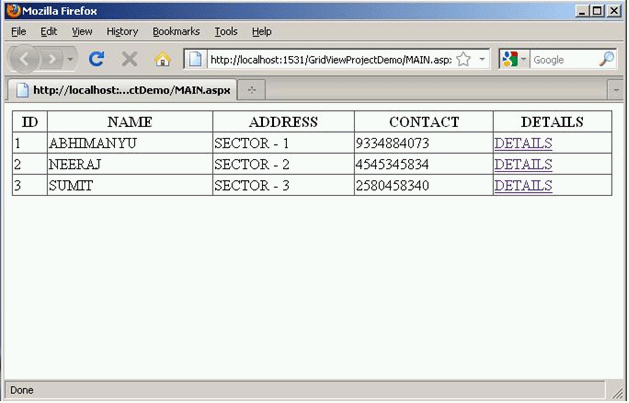Maximize the Mozilla Firefox window
Screen dimensions: 629x403
(x=597, y=11)
